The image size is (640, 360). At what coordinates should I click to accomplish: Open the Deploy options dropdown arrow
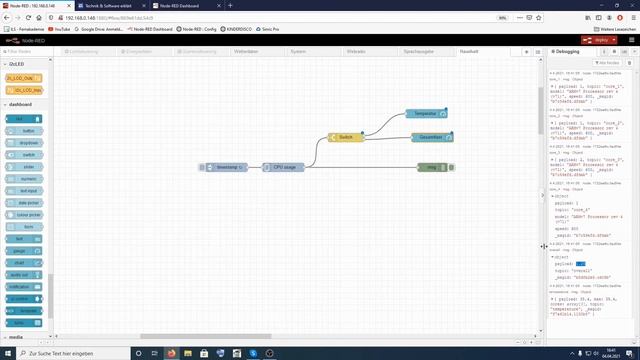614,40
